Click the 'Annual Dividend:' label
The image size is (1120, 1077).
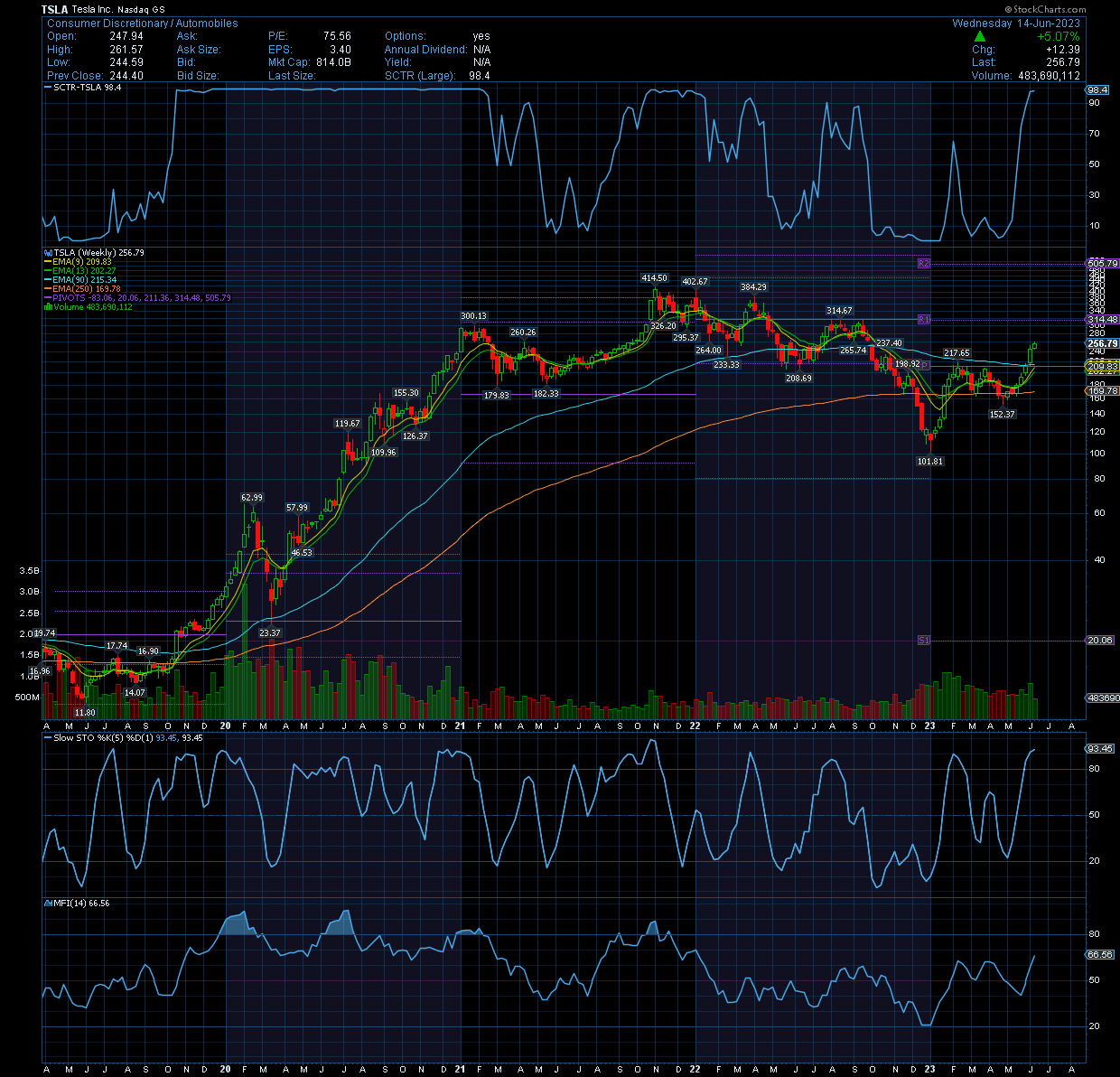(x=426, y=50)
